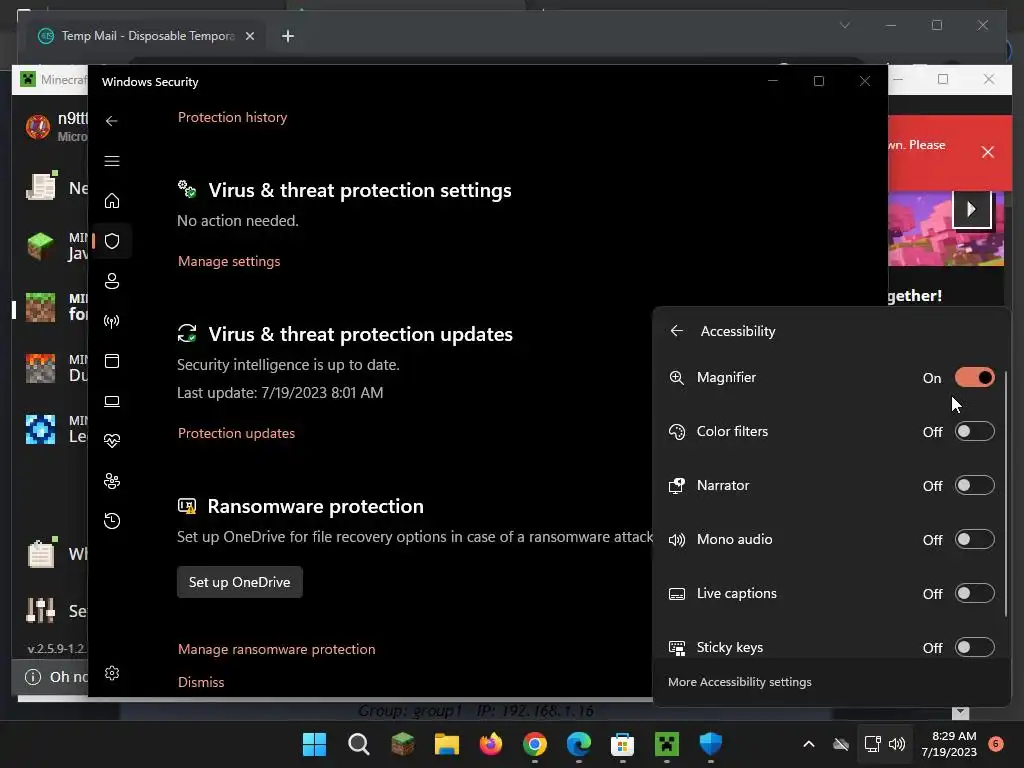The height and width of the screenshot is (768, 1024).
Task: Open the network tray icon
Action: point(872,744)
